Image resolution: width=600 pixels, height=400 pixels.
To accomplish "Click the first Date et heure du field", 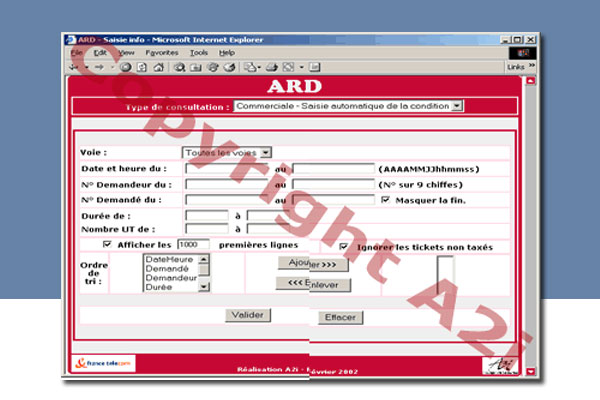I will (227, 168).
